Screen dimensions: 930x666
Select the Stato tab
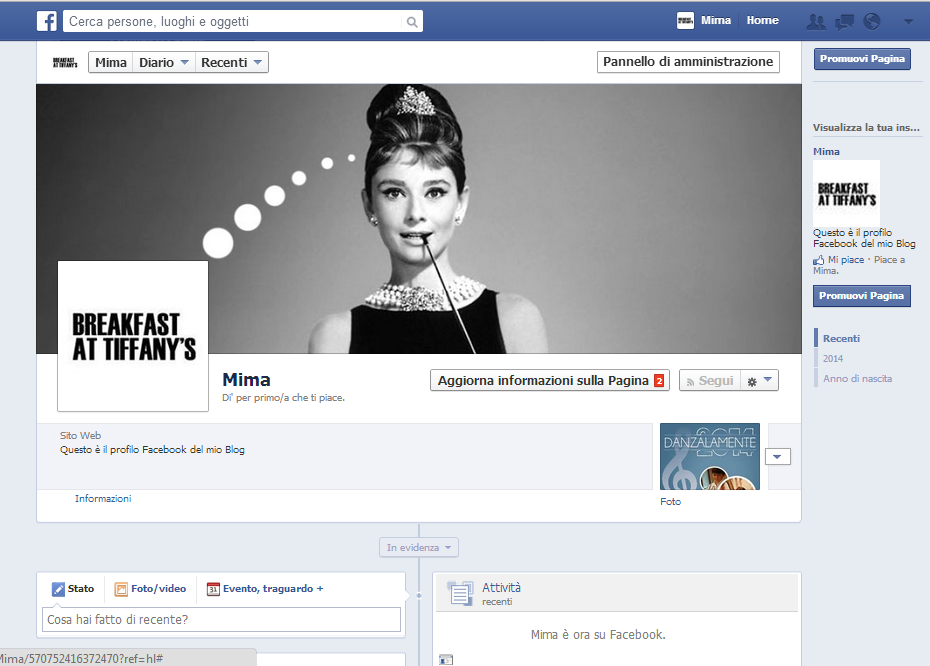point(73,589)
